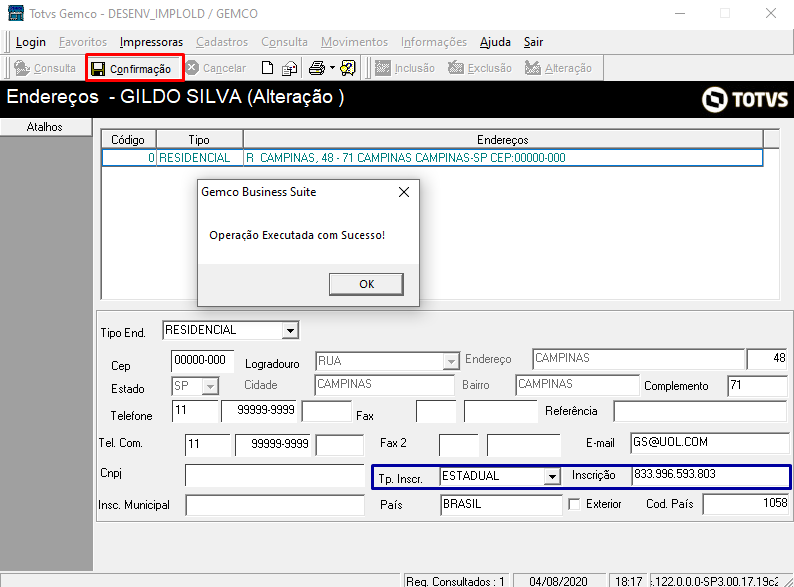Click the Referência input field
The image size is (794, 587).
pyautogui.click(x=700, y=411)
